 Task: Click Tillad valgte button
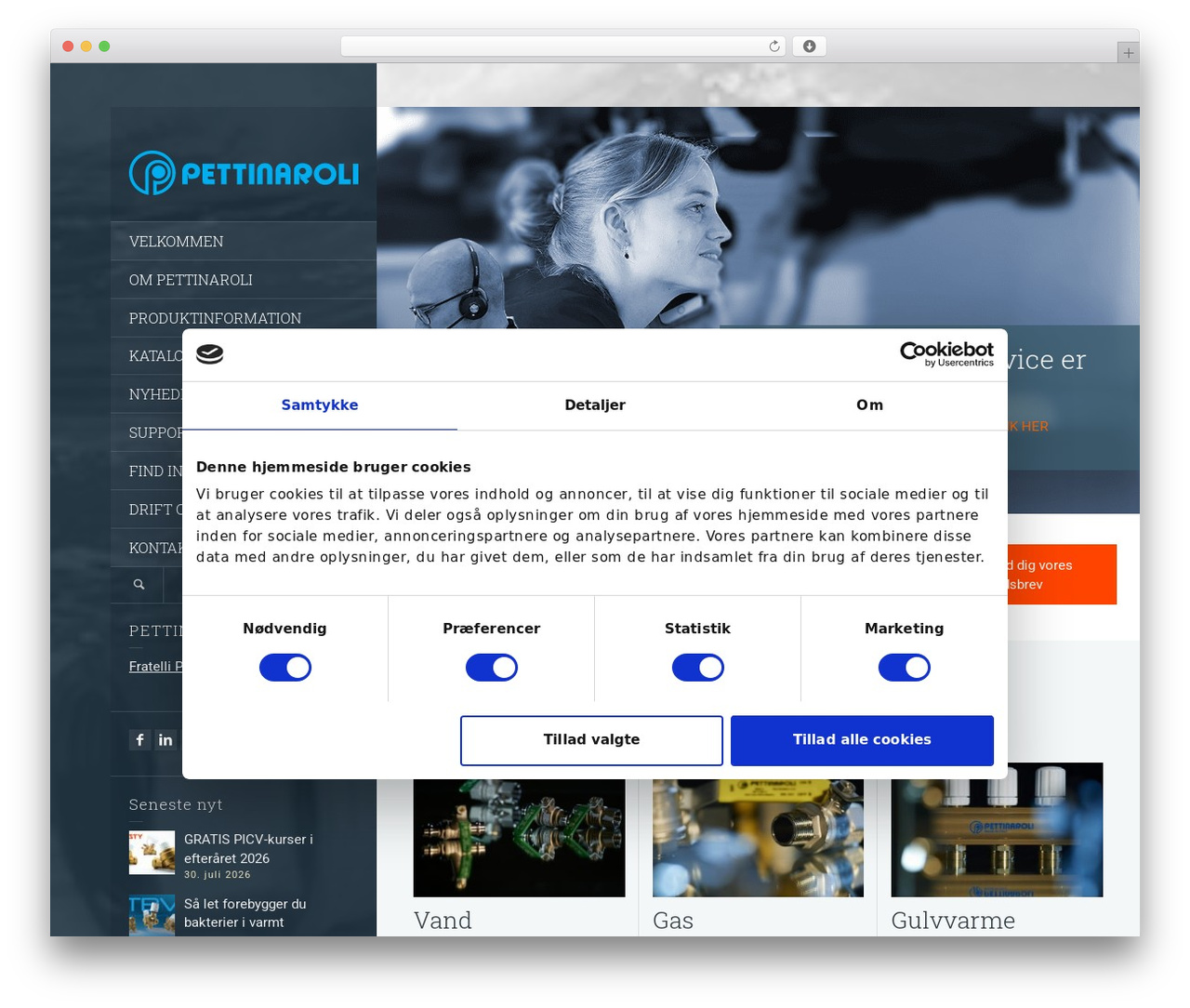(591, 740)
